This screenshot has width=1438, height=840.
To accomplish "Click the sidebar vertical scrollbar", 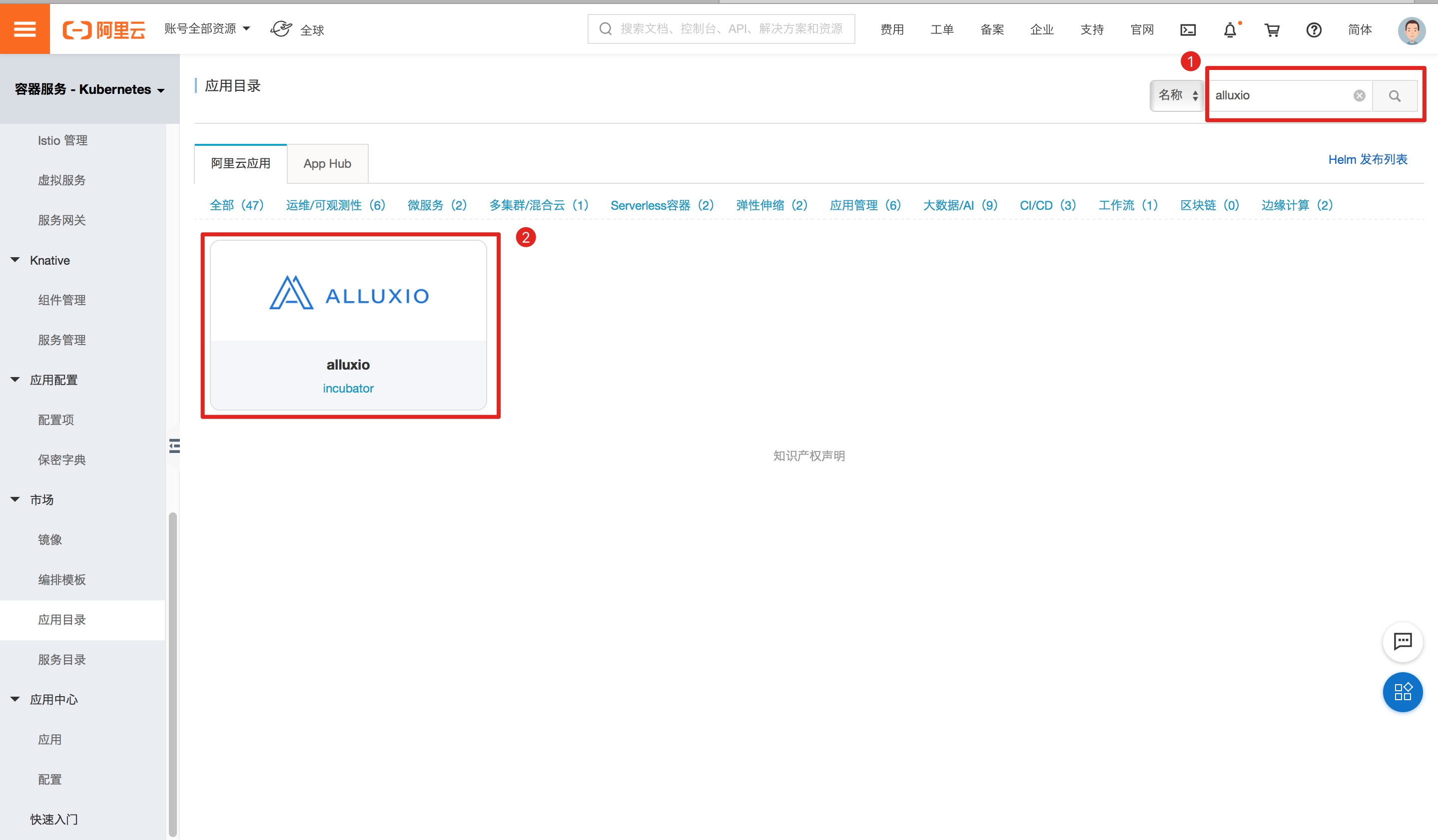I will click(x=172, y=674).
